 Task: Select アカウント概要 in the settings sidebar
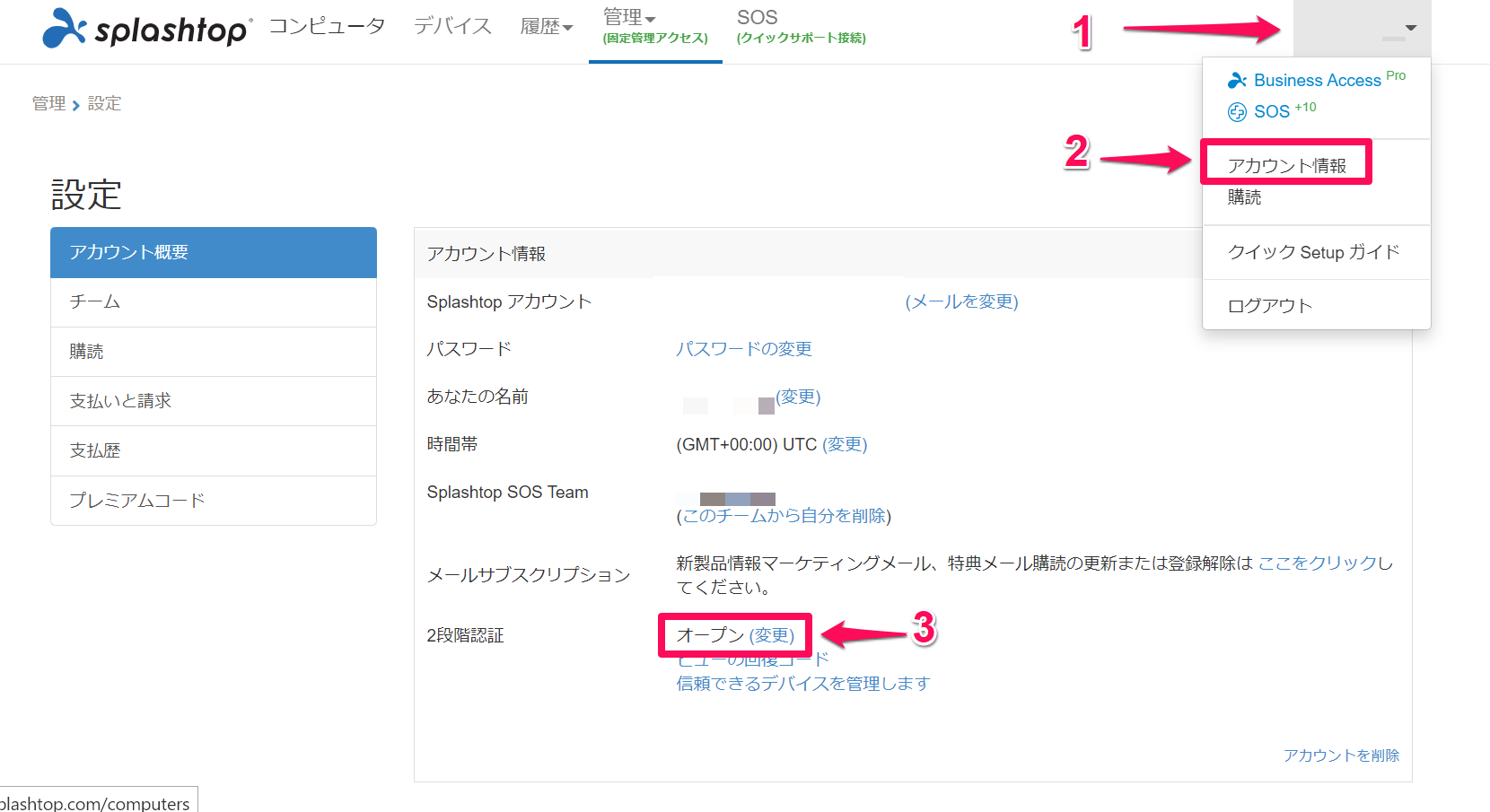click(214, 252)
